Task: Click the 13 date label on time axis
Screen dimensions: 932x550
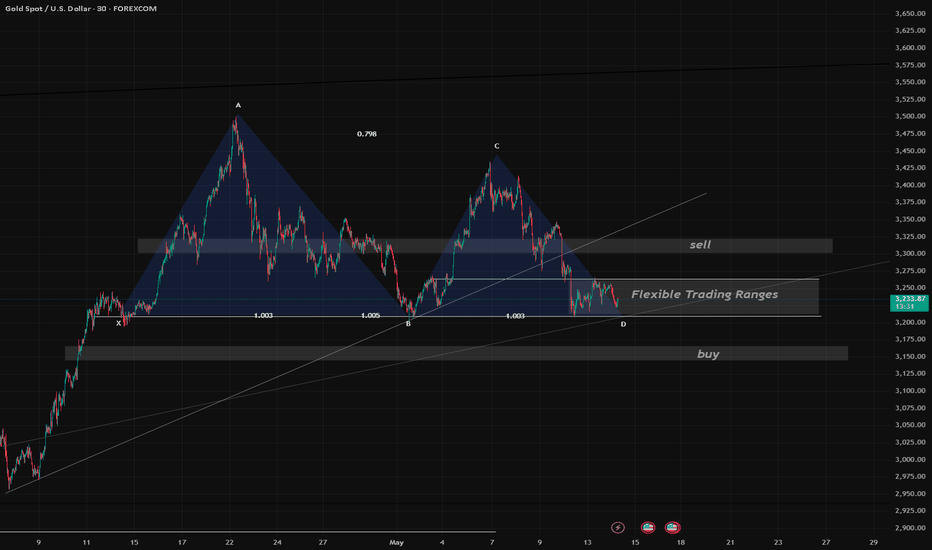Action: coord(587,542)
